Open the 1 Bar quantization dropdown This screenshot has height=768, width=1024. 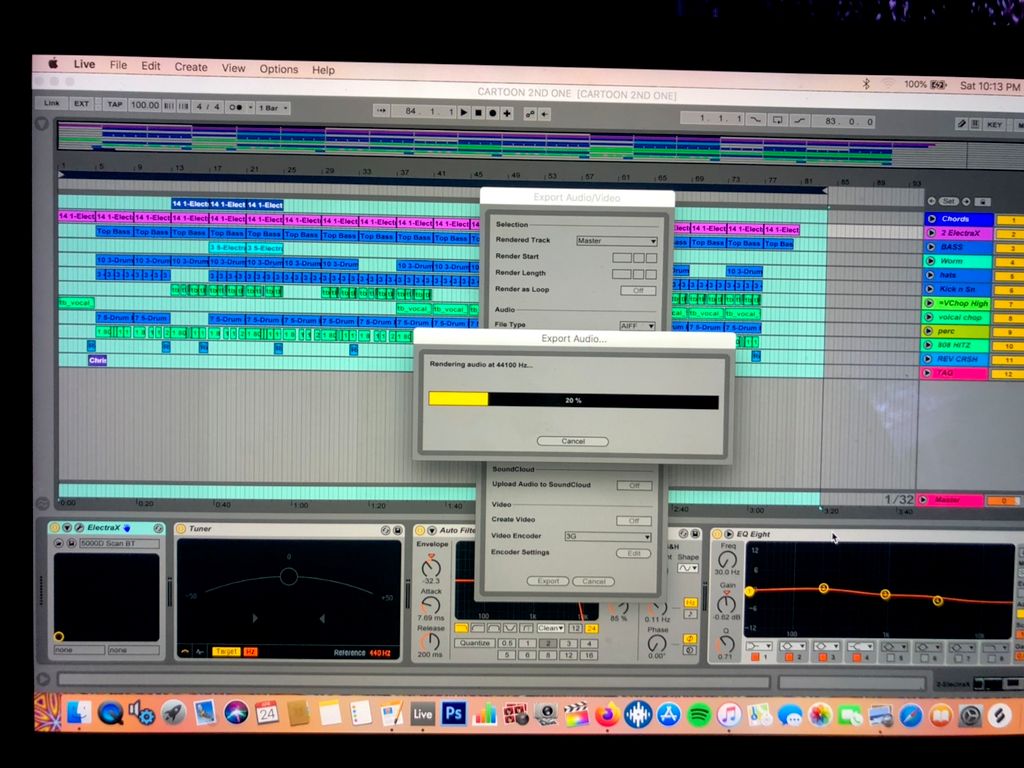click(273, 108)
